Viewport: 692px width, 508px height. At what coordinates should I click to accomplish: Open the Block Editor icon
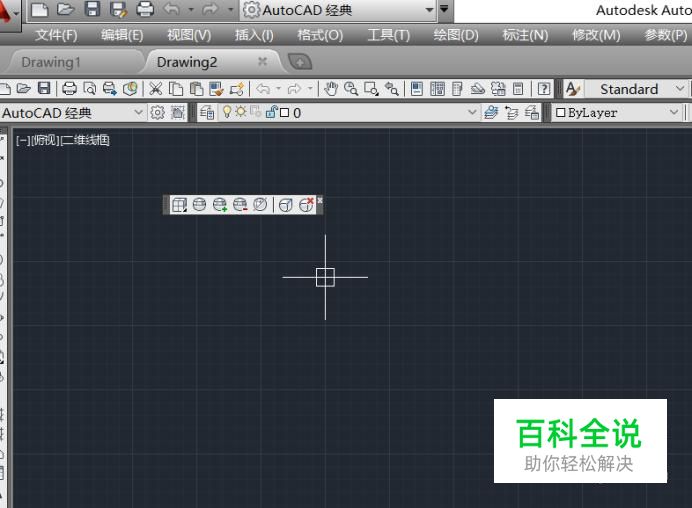(237, 89)
